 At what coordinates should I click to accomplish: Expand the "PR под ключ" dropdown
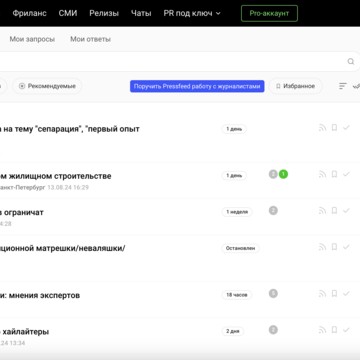point(192,13)
